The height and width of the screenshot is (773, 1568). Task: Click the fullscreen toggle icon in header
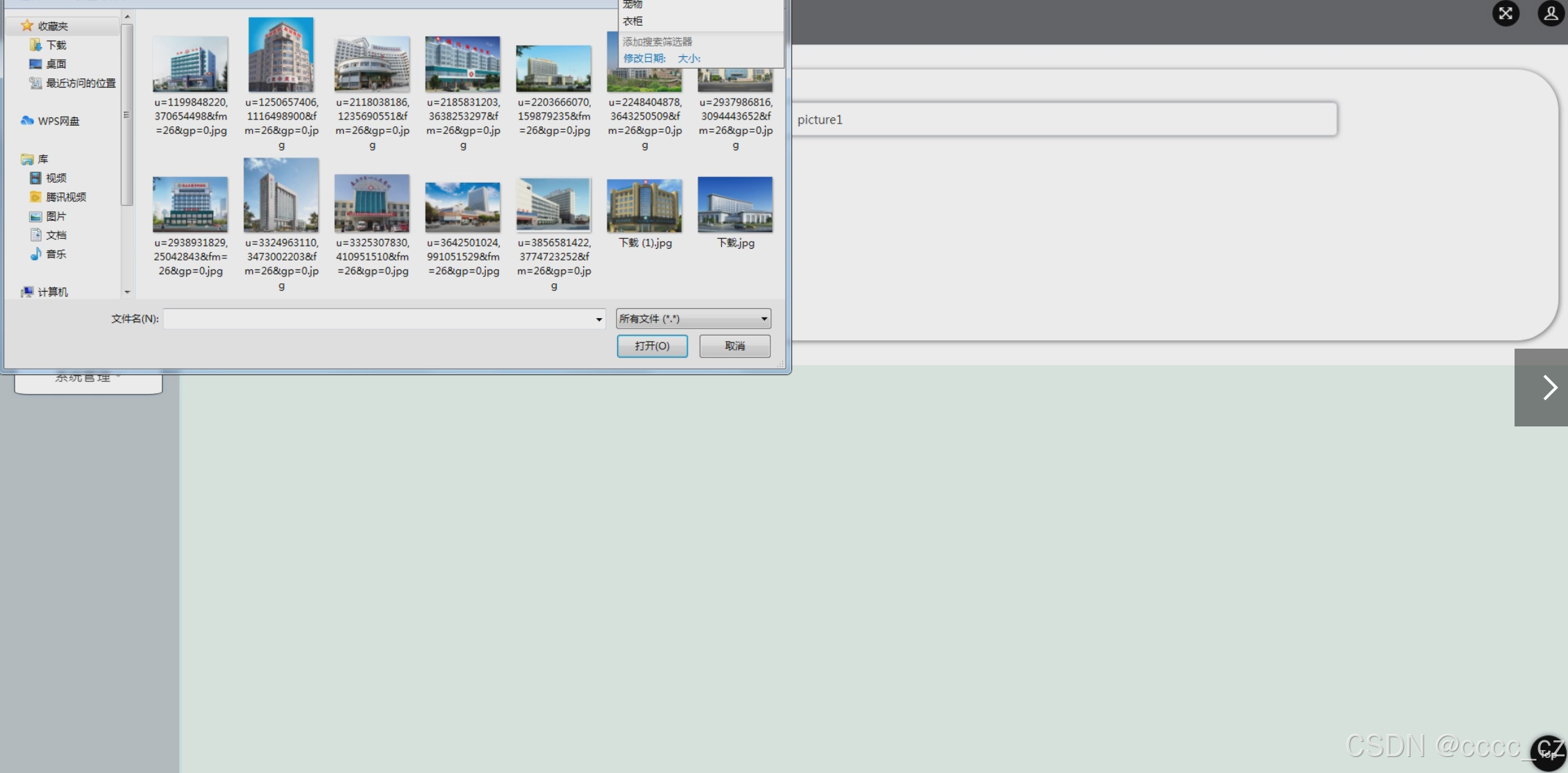[x=1505, y=14]
